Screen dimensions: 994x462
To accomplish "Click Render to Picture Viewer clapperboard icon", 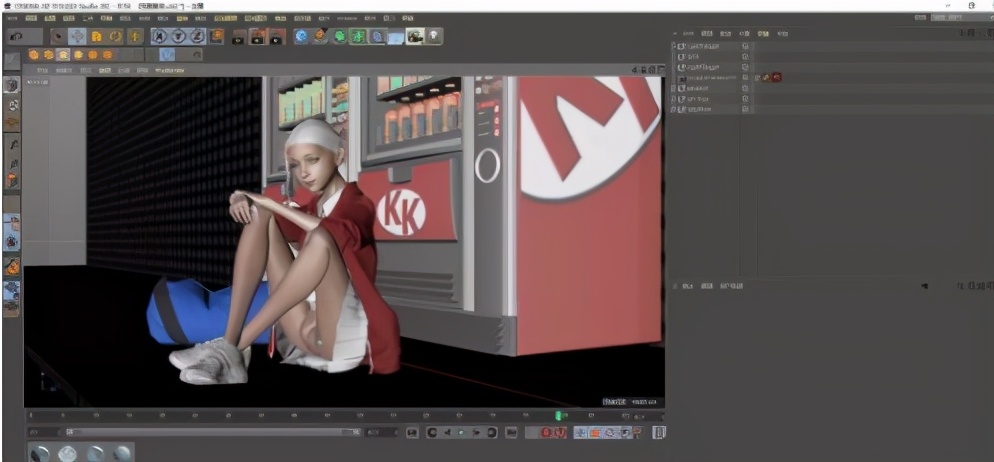I will [x=257, y=37].
